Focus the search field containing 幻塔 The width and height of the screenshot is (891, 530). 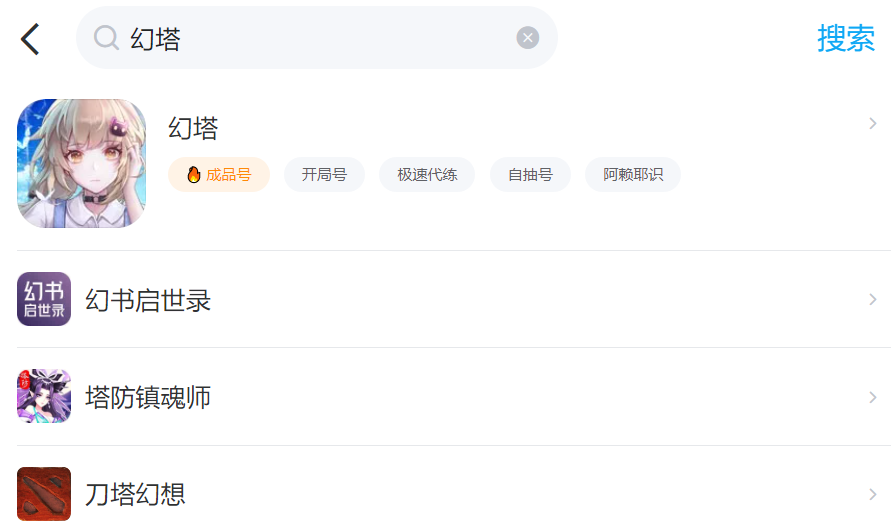click(x=320, y=38)
